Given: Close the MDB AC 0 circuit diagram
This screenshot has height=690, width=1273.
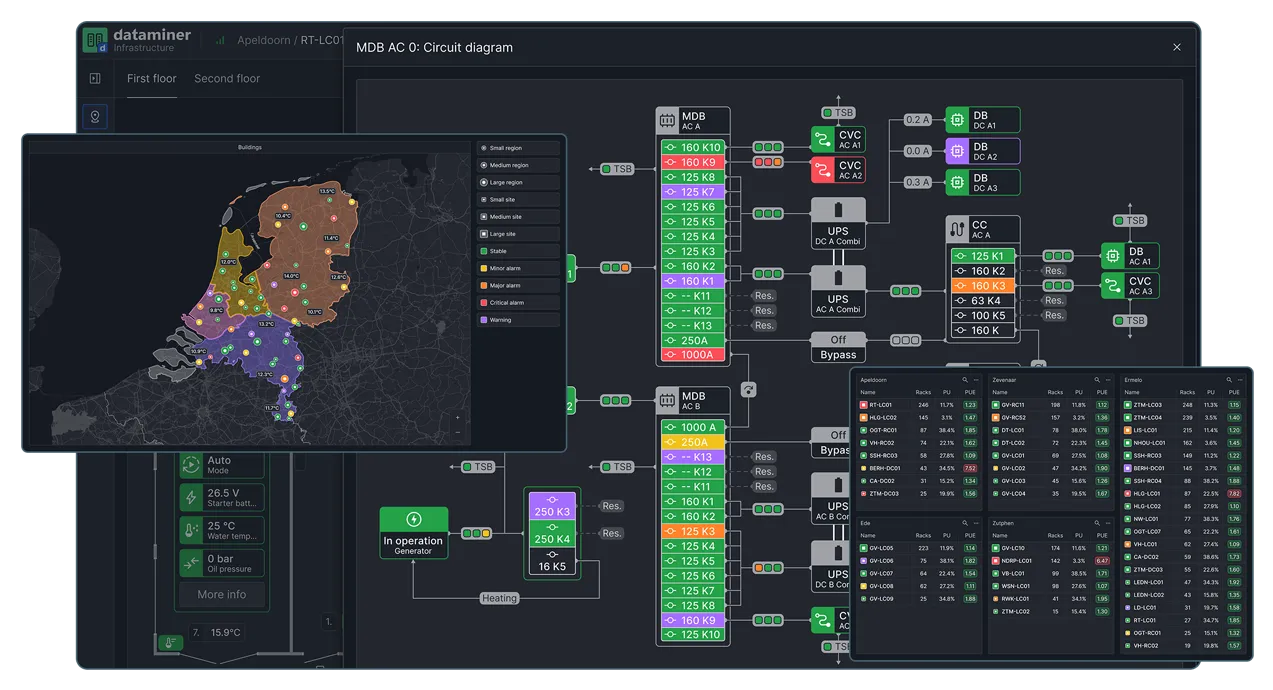Looking at the screenshot, I should pyautogui.click(x=1177, y=47).
